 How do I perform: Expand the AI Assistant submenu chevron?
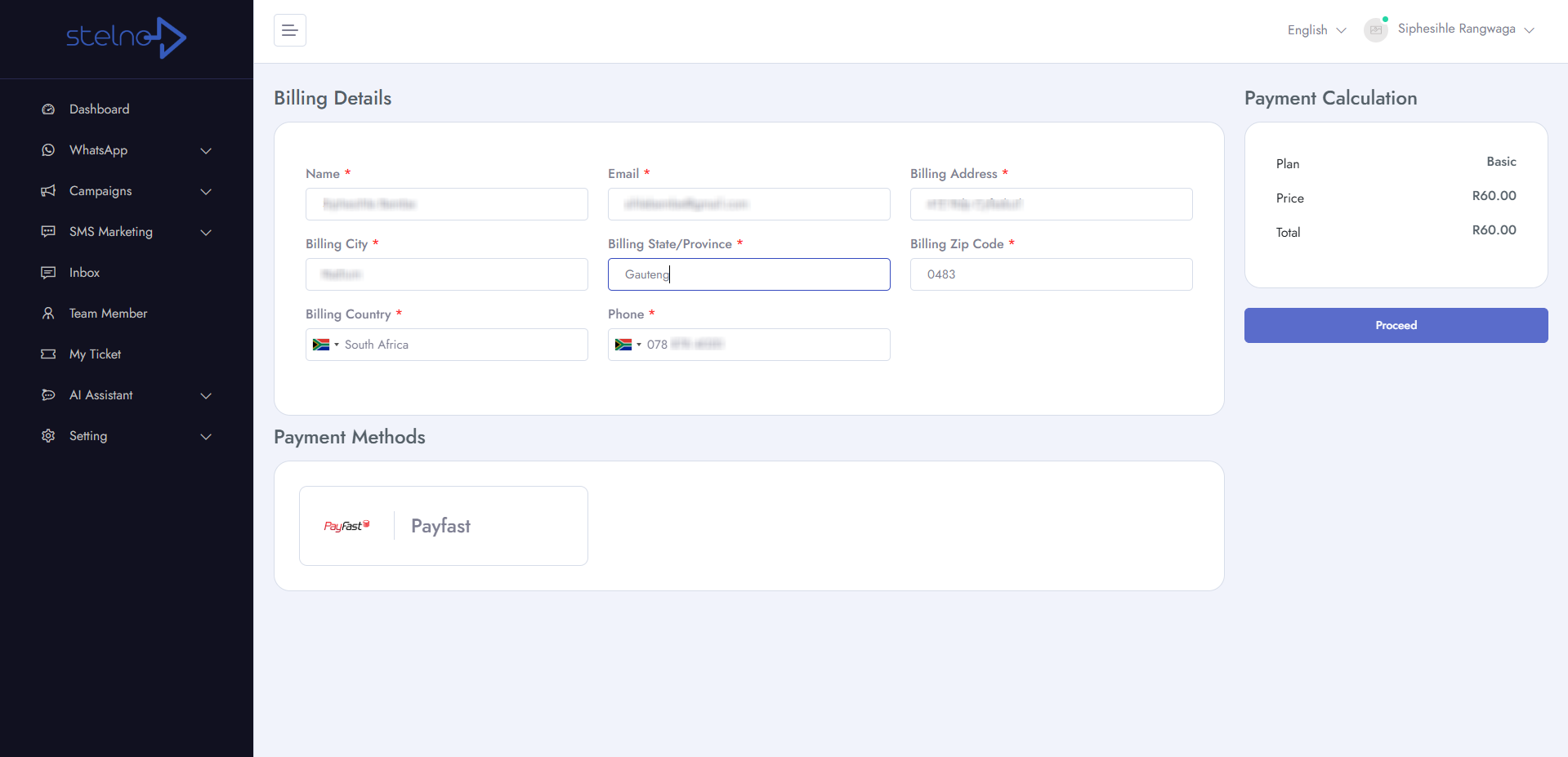(x=206, y=395)
